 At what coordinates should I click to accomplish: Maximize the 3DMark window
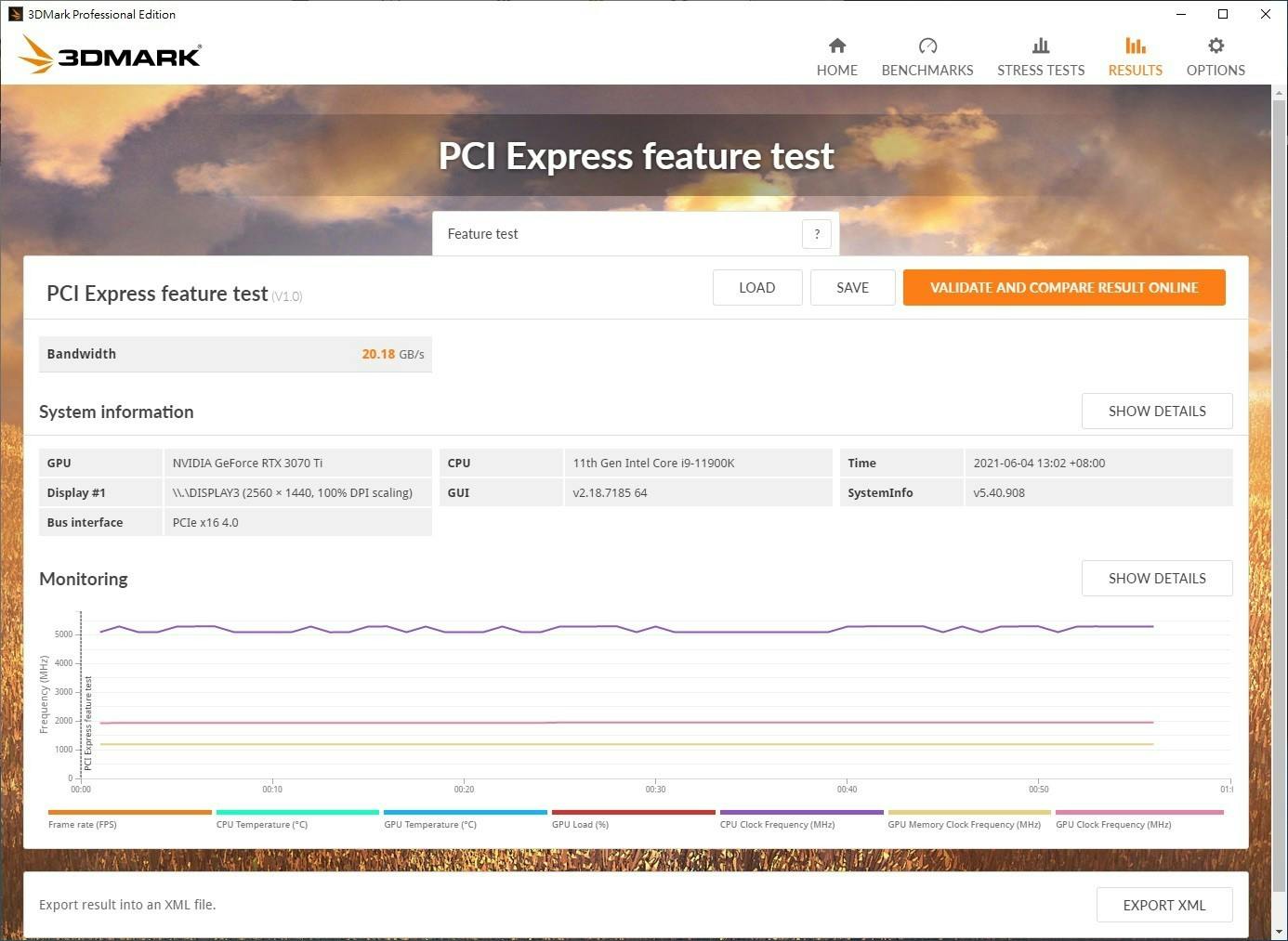tap(1223, 14)
